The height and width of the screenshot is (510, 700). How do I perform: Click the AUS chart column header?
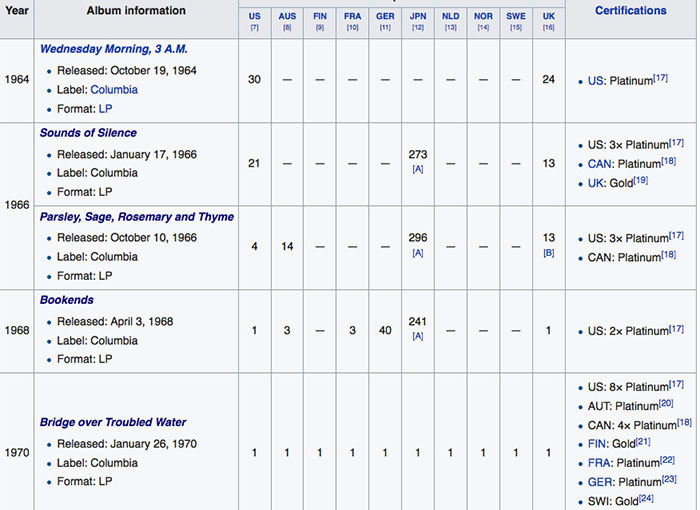[287, 17]
